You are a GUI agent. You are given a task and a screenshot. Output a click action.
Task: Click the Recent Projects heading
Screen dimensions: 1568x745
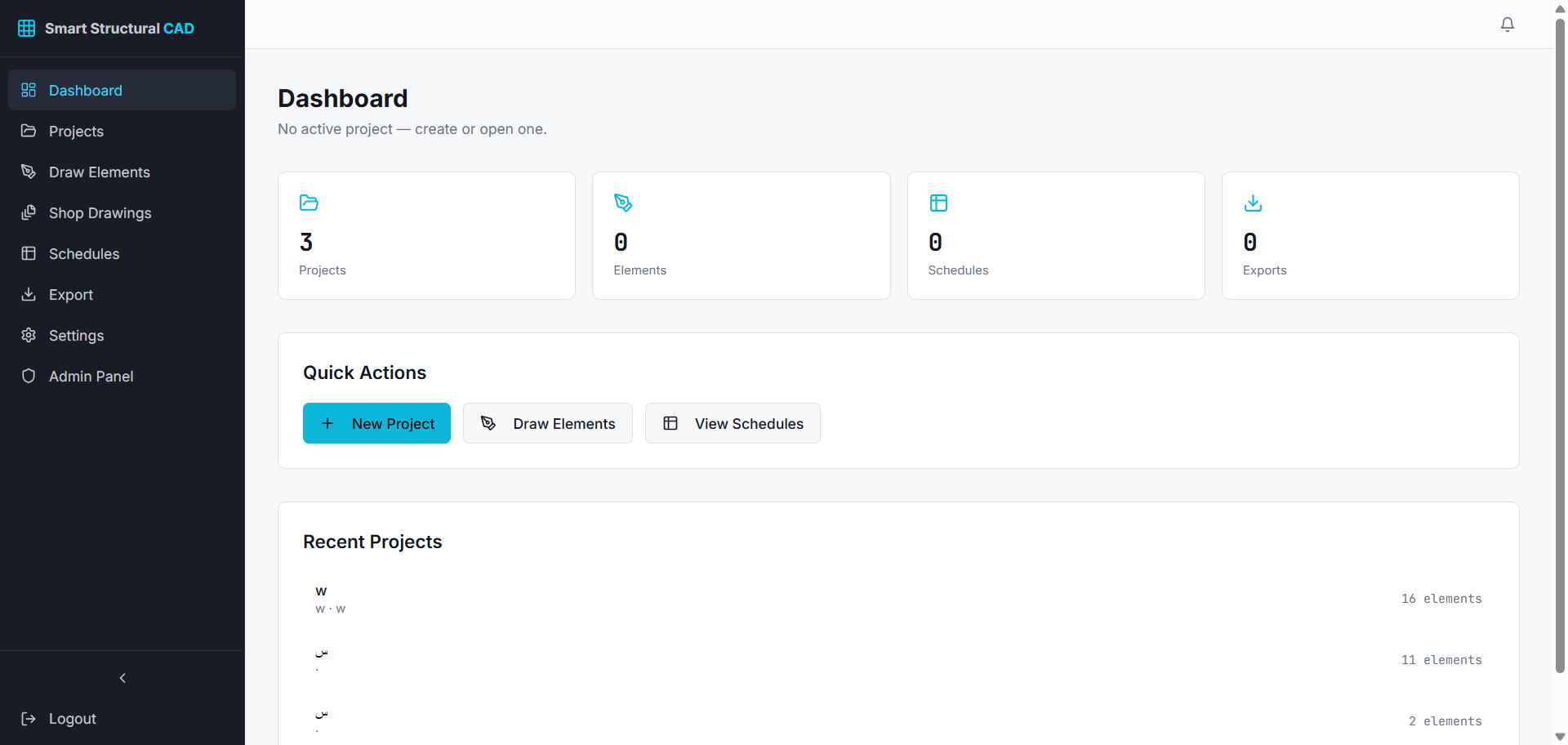pyautogui.click(x=372, y=542)
